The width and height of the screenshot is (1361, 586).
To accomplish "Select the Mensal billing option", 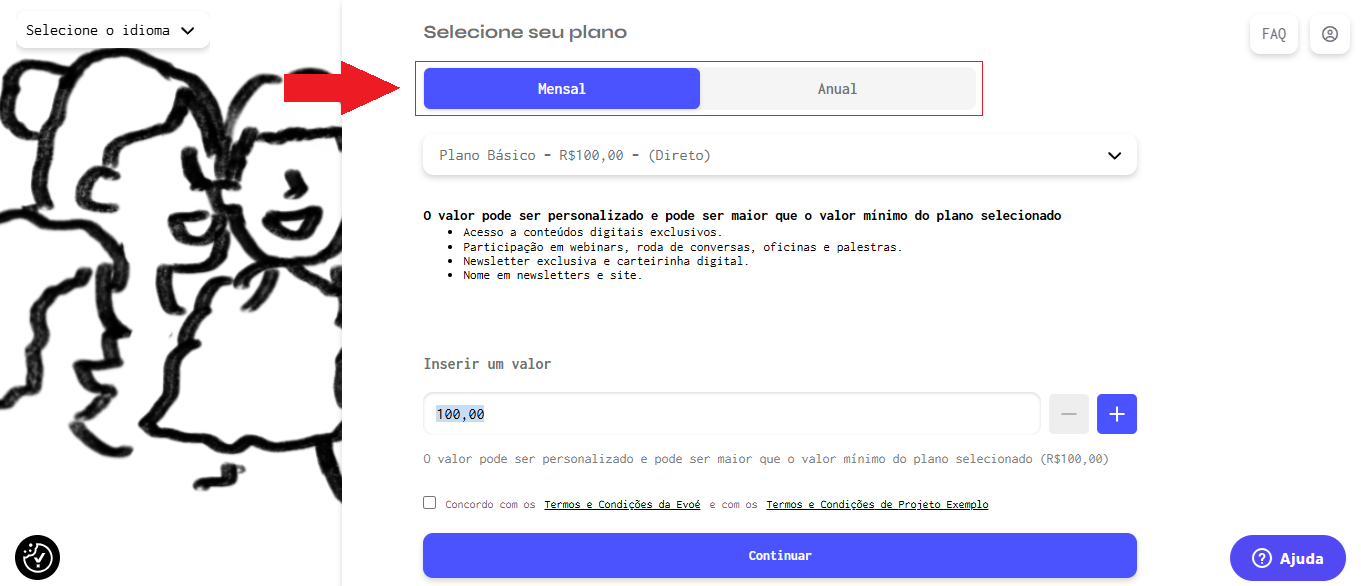I will [x=562, y=89].
